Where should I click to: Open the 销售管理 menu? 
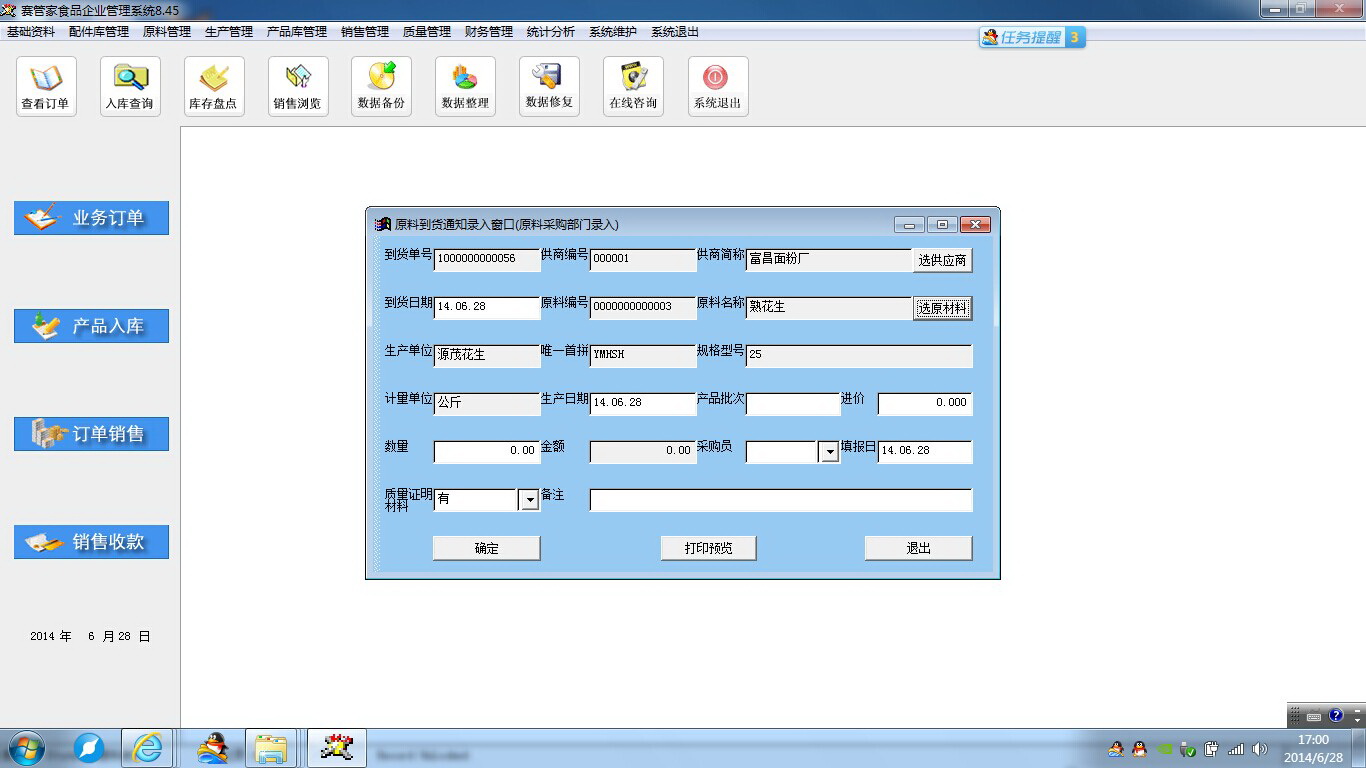click(x=365, y=32)
